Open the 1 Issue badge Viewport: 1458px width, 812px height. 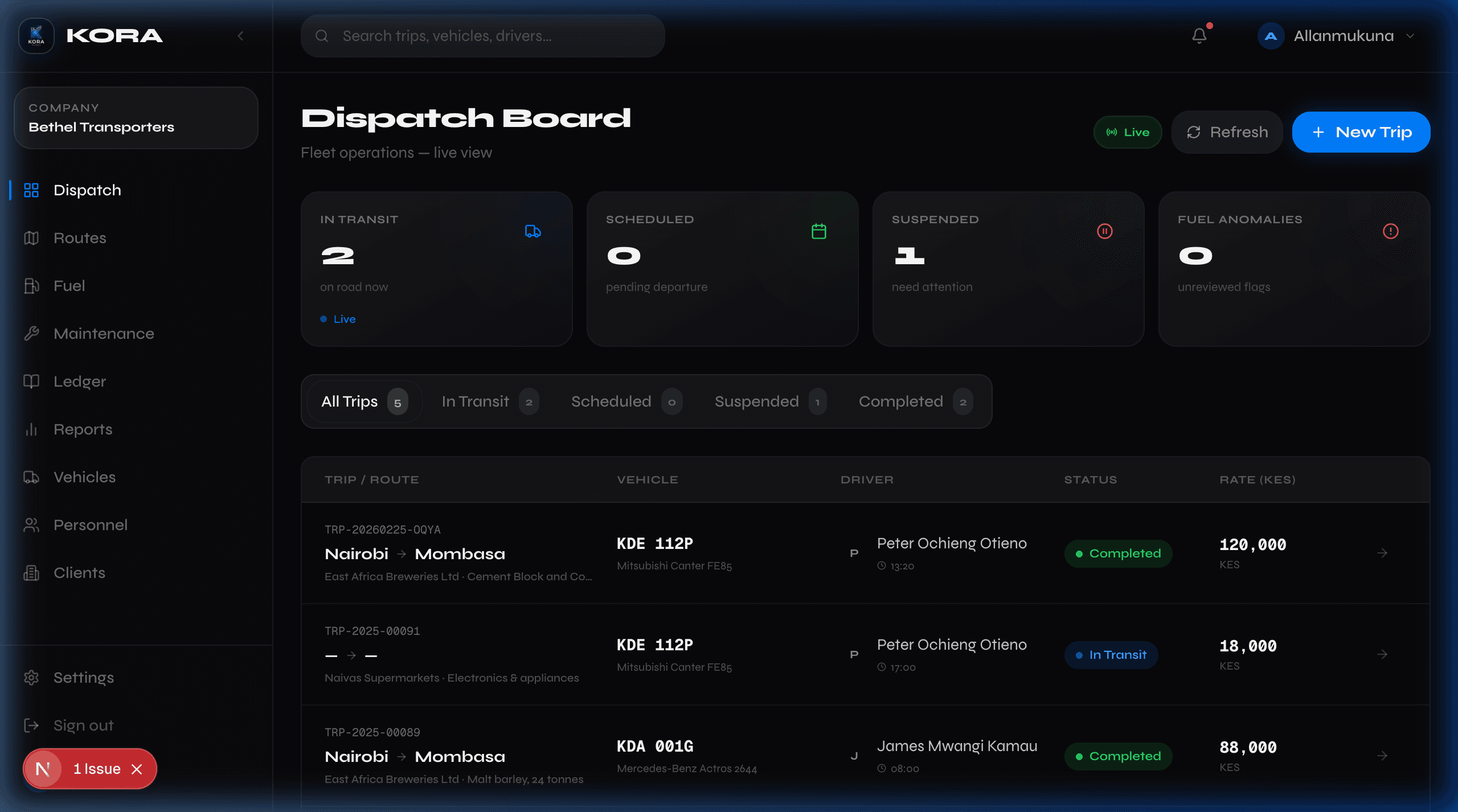click(x=90, y=769)
